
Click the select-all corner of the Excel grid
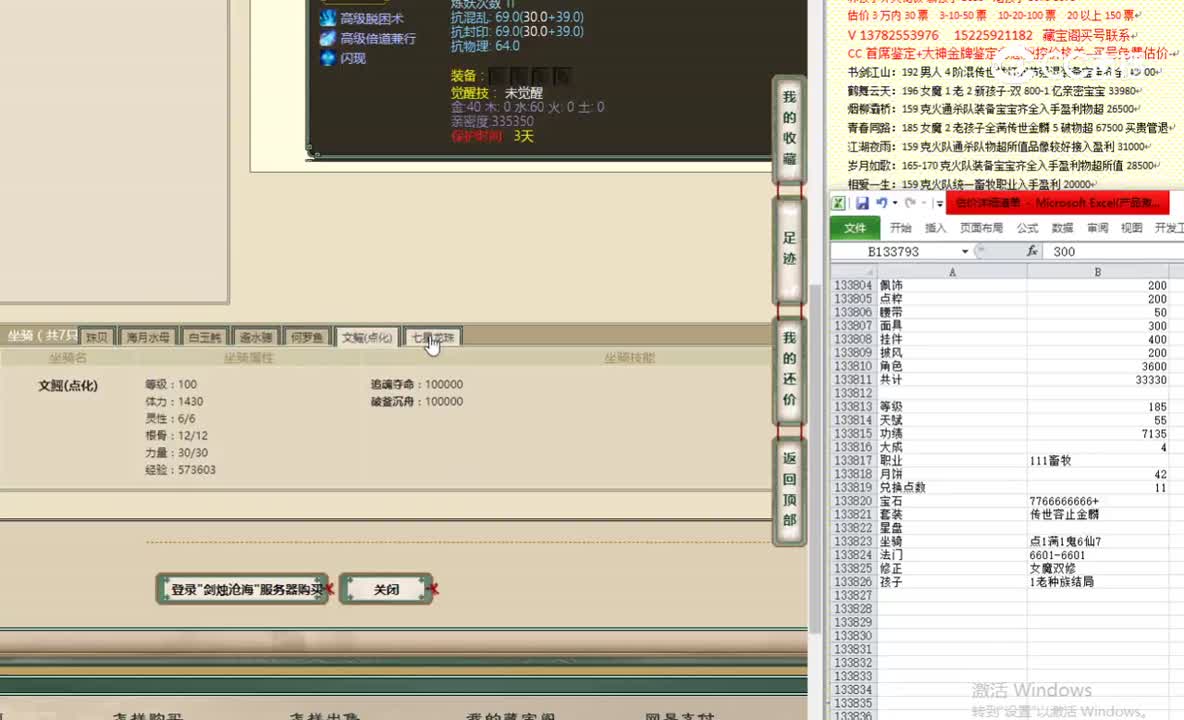point(853,272)
